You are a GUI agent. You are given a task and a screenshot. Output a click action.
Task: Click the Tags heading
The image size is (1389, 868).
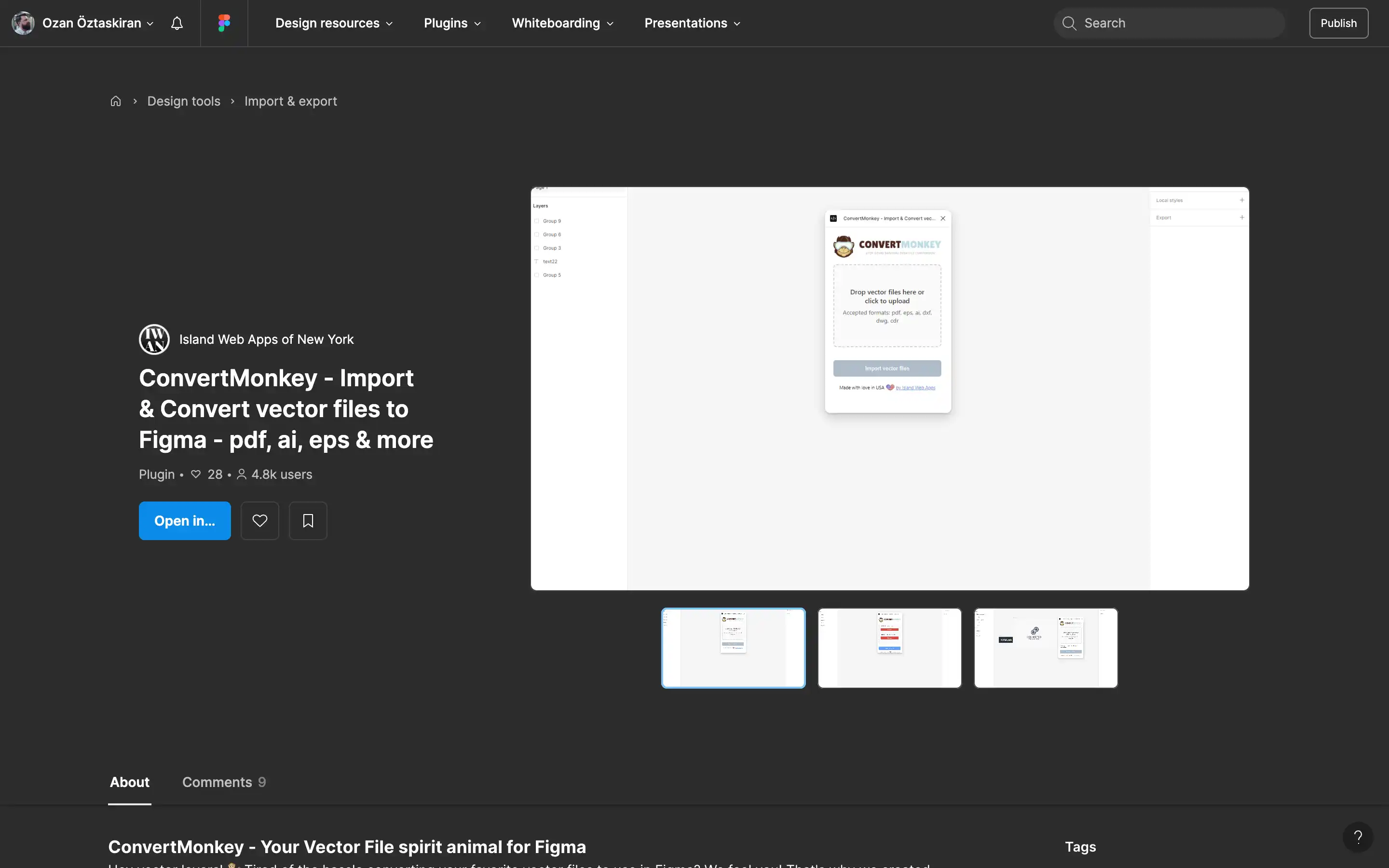(1080, 847)
